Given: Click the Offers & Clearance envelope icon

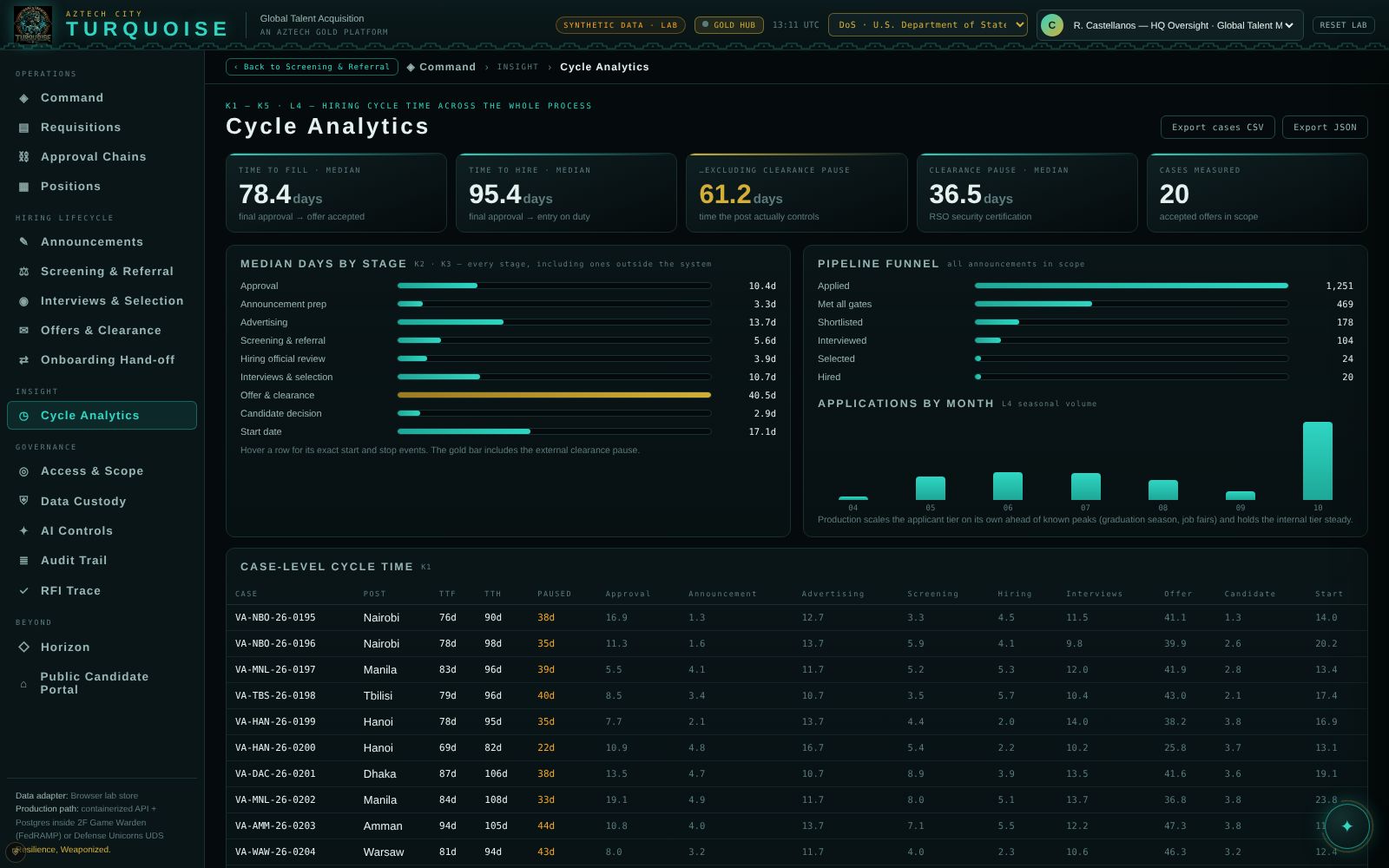Looking at the screenshot, I should pos(23,331).
